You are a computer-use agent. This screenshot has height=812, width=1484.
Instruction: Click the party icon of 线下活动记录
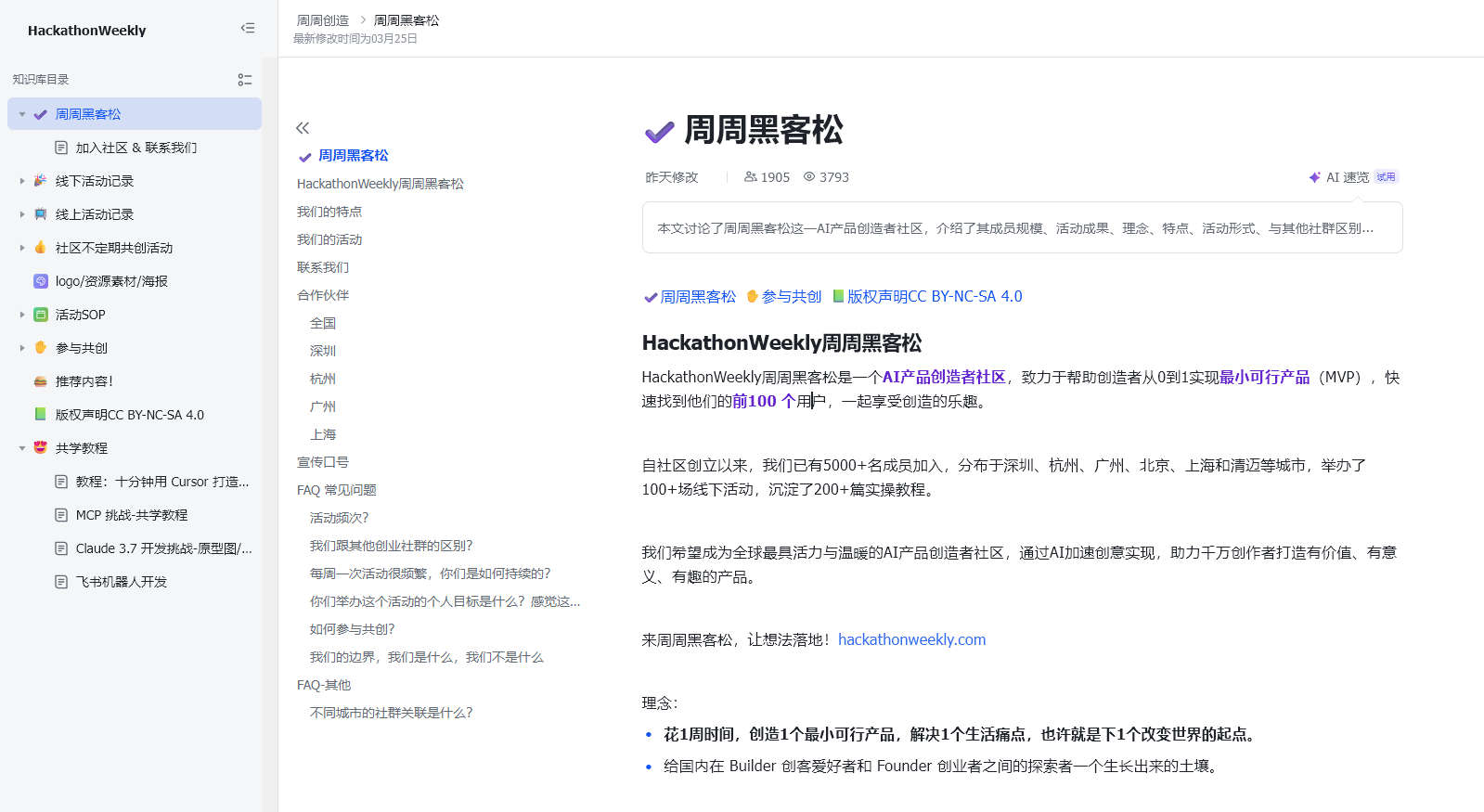click(x=41, y=181)
